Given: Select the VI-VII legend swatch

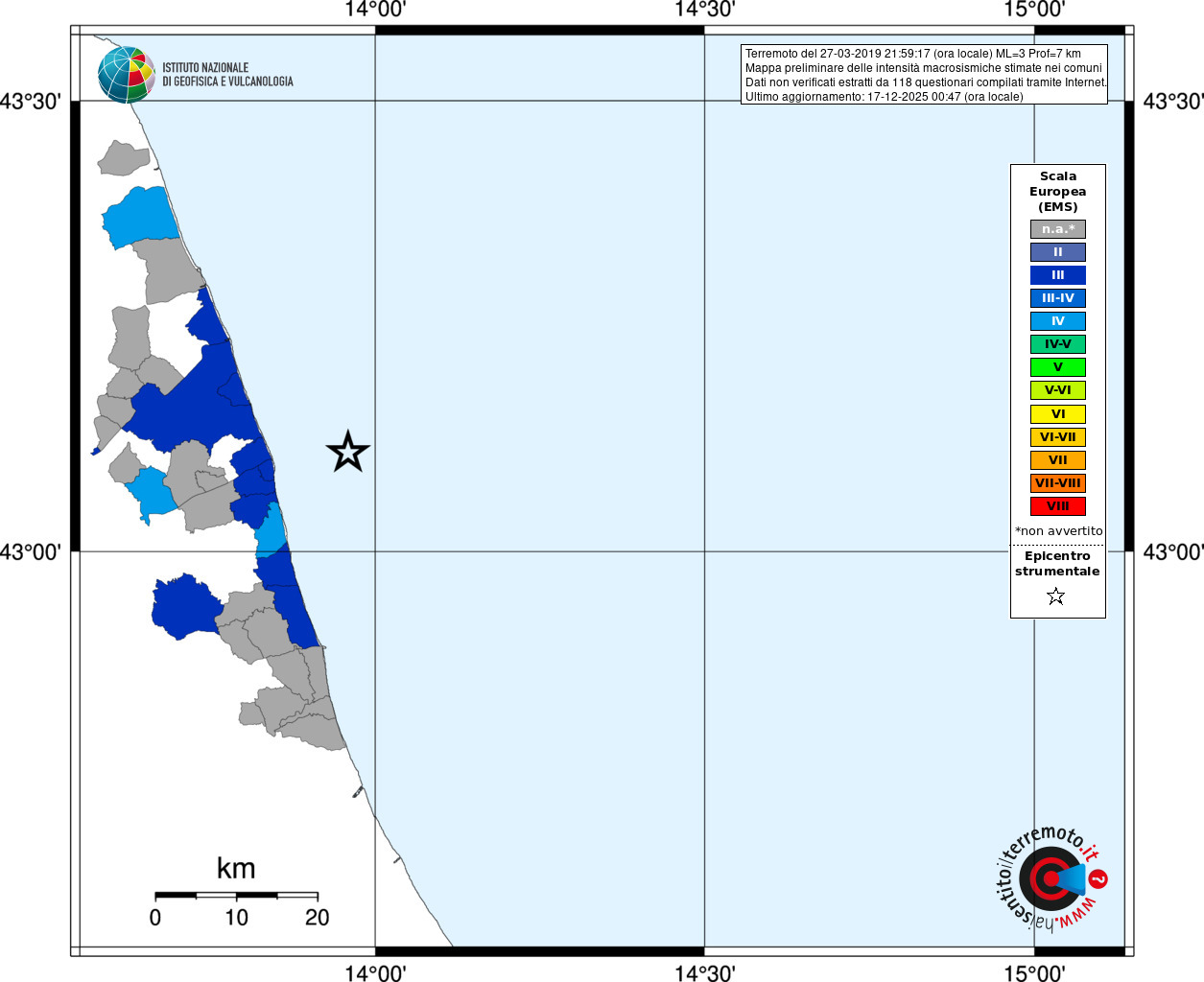Looking at the screenshot, I should 1058,437.
